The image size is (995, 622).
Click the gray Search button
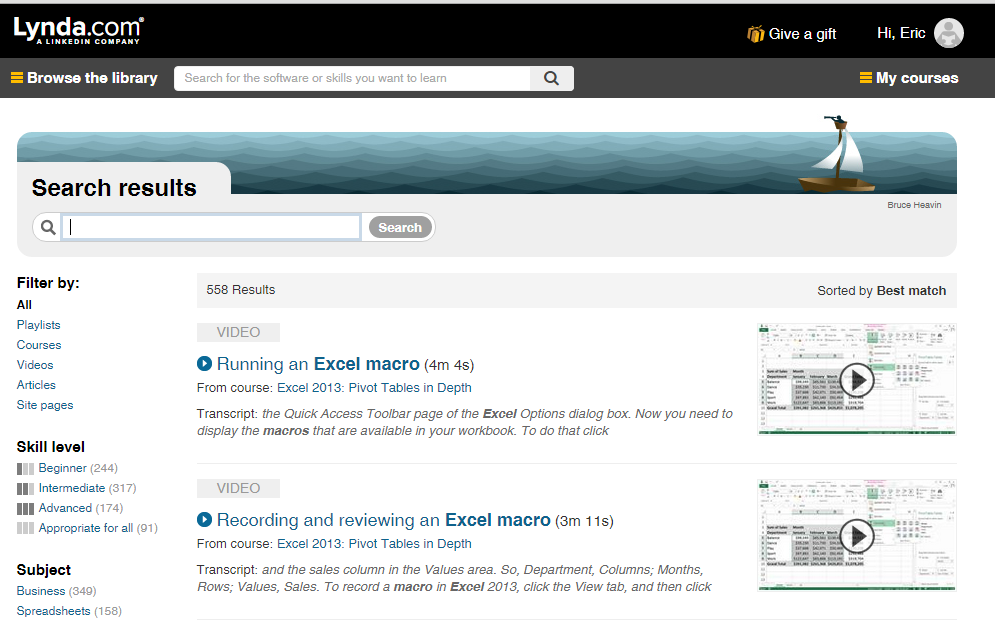pyautogui.click(x=400, y=227)
